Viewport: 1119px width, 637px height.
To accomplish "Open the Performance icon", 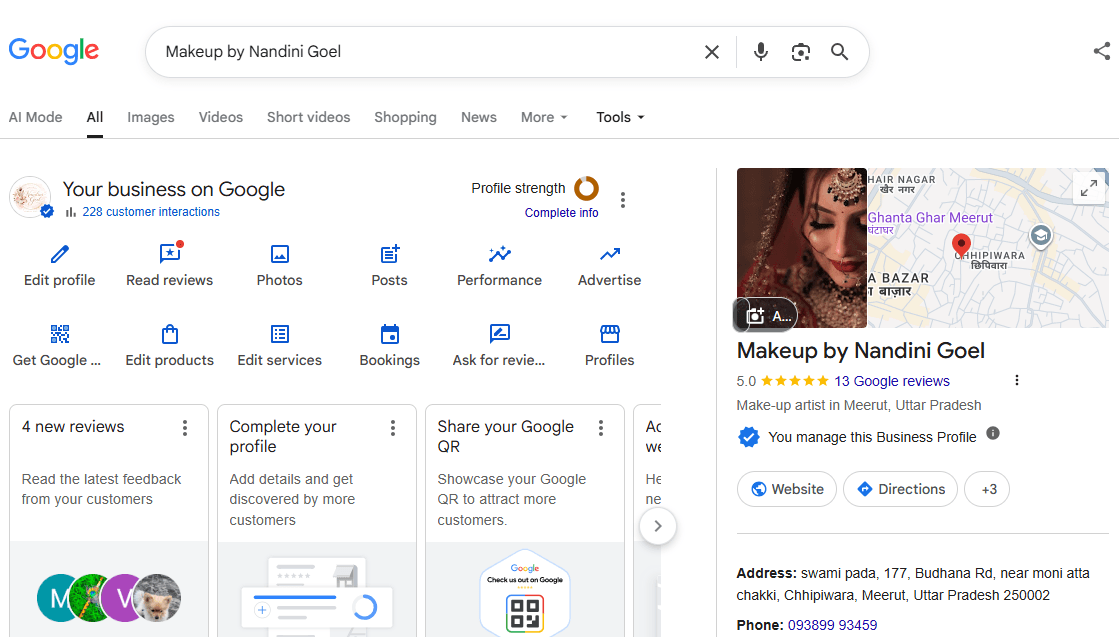I will pyautogui.click(x=500, y=254).
